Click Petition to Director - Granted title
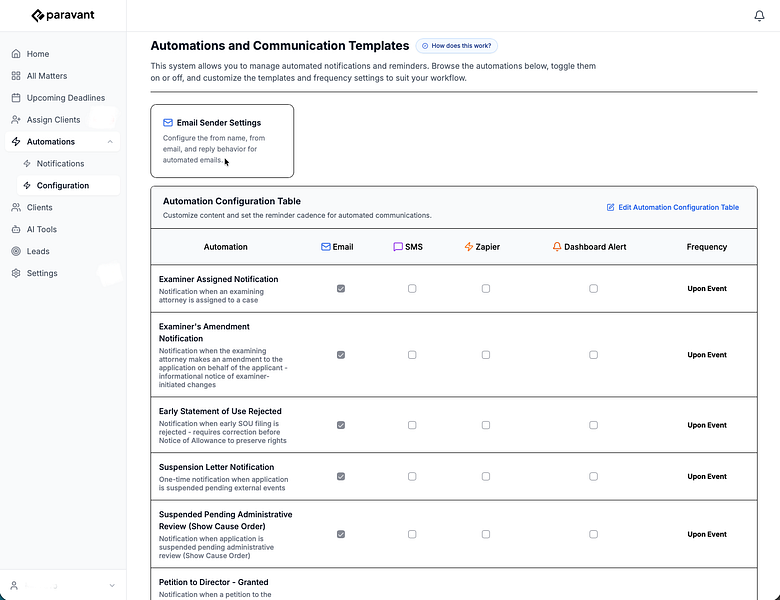Viewport: 780px width, 600px height. pyautogui.click(x=213, y=582)
